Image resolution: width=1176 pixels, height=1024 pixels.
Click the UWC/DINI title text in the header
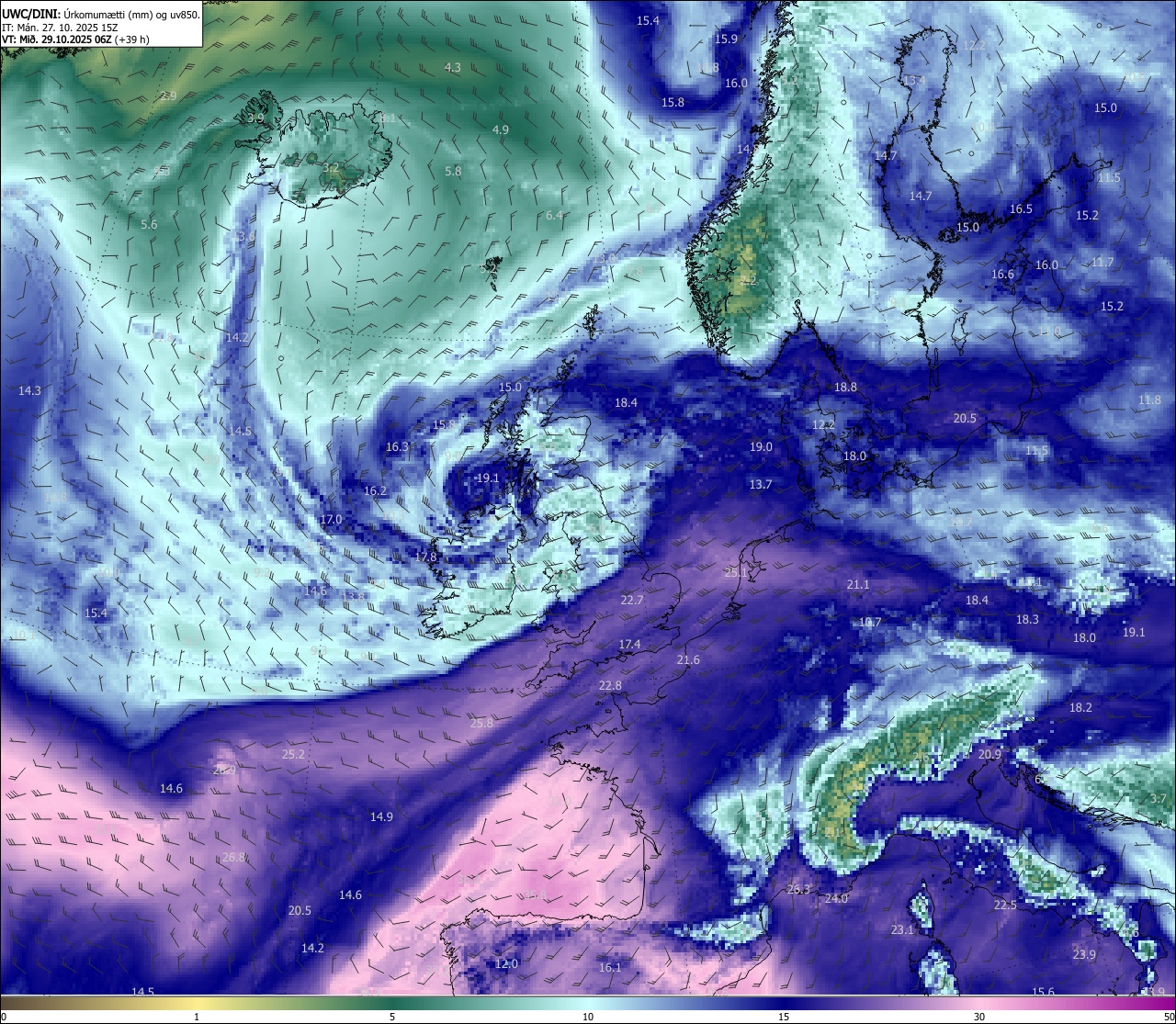[31, 15]
